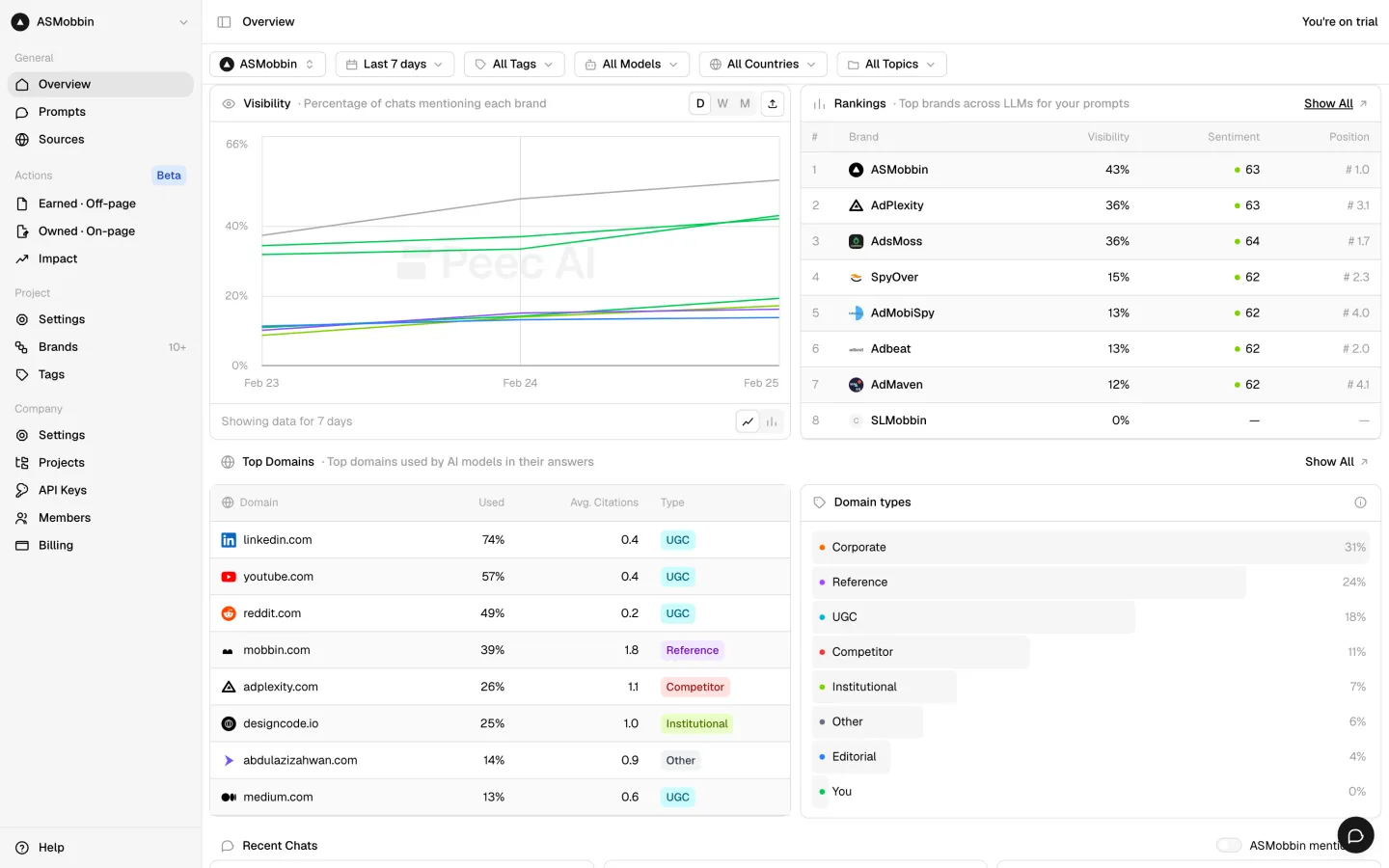The image size is (1389, 868).
Task: Open the Billing page
Action: point(100,546)
